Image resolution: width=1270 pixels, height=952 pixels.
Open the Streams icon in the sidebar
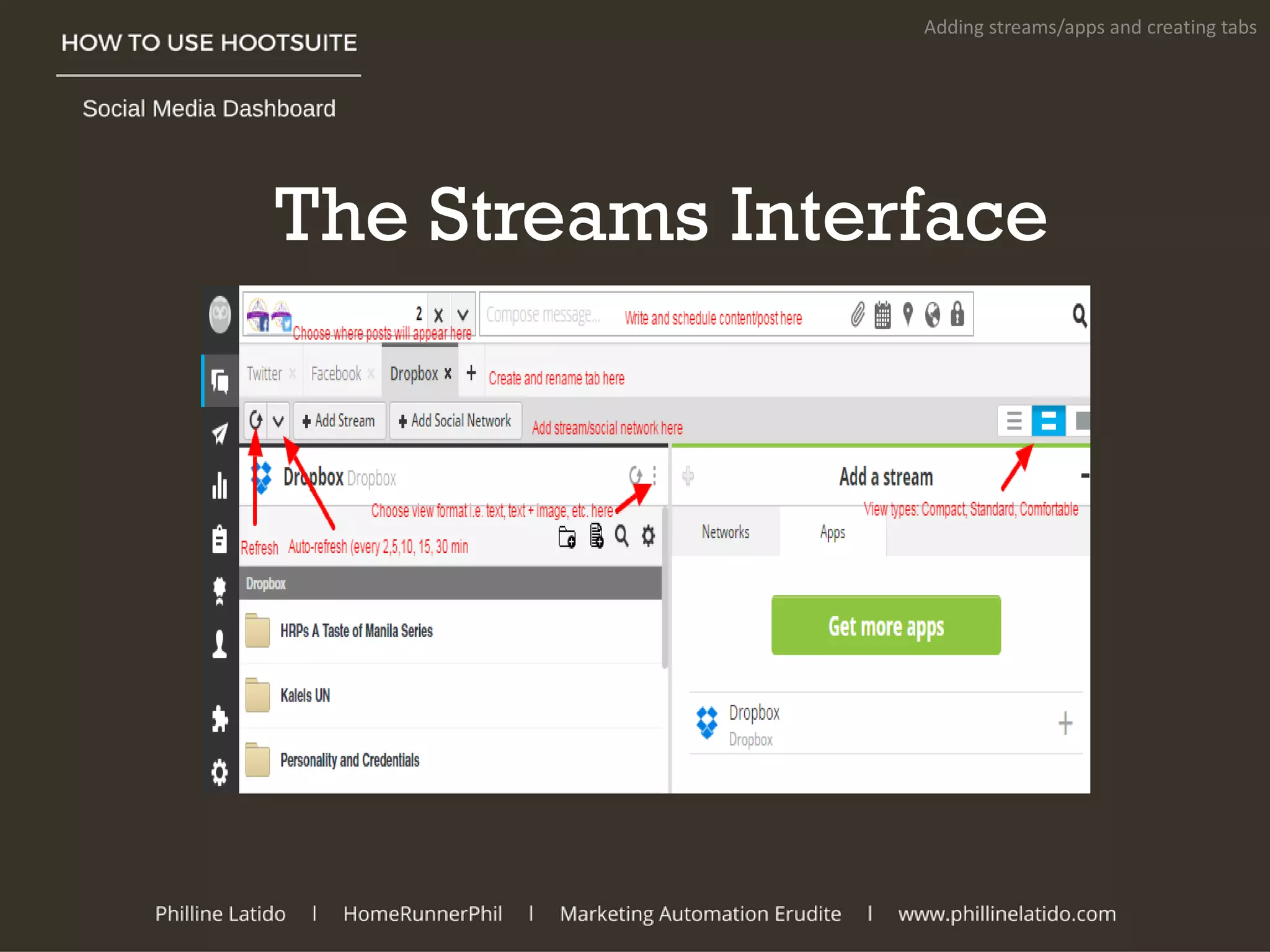[220, 381]
